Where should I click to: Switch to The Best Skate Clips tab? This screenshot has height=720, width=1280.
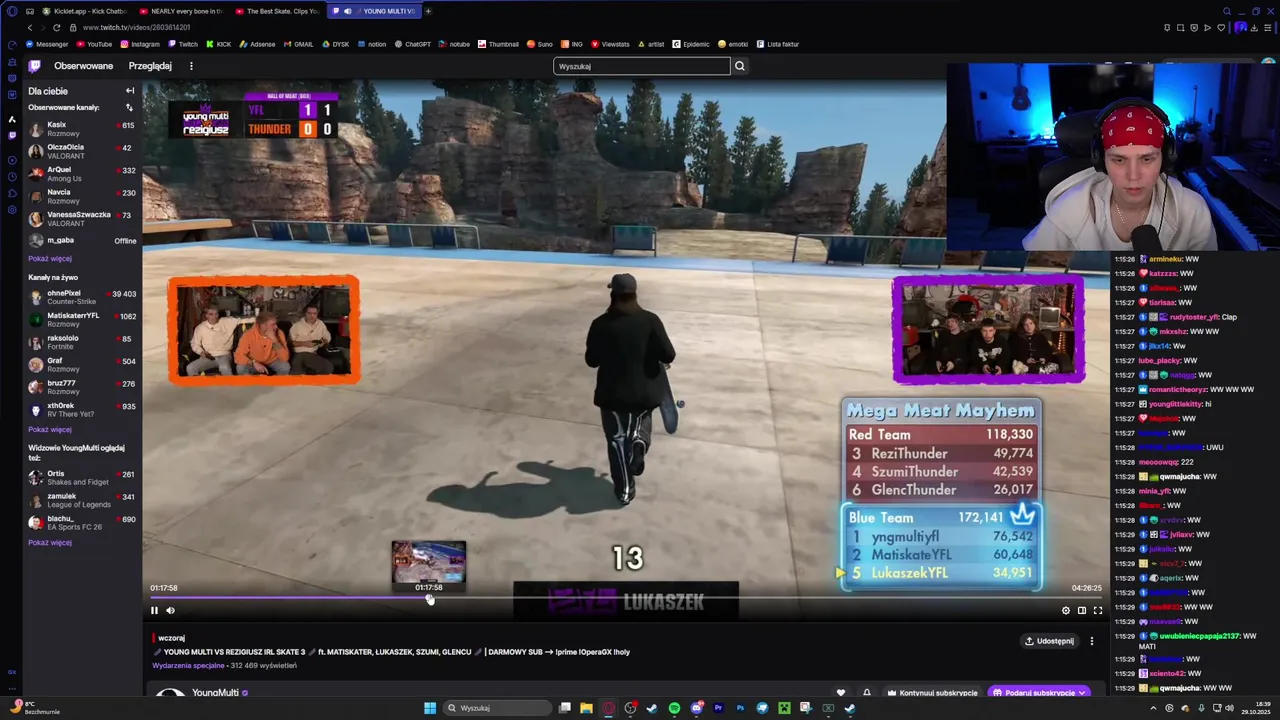[x=276, y=11]
